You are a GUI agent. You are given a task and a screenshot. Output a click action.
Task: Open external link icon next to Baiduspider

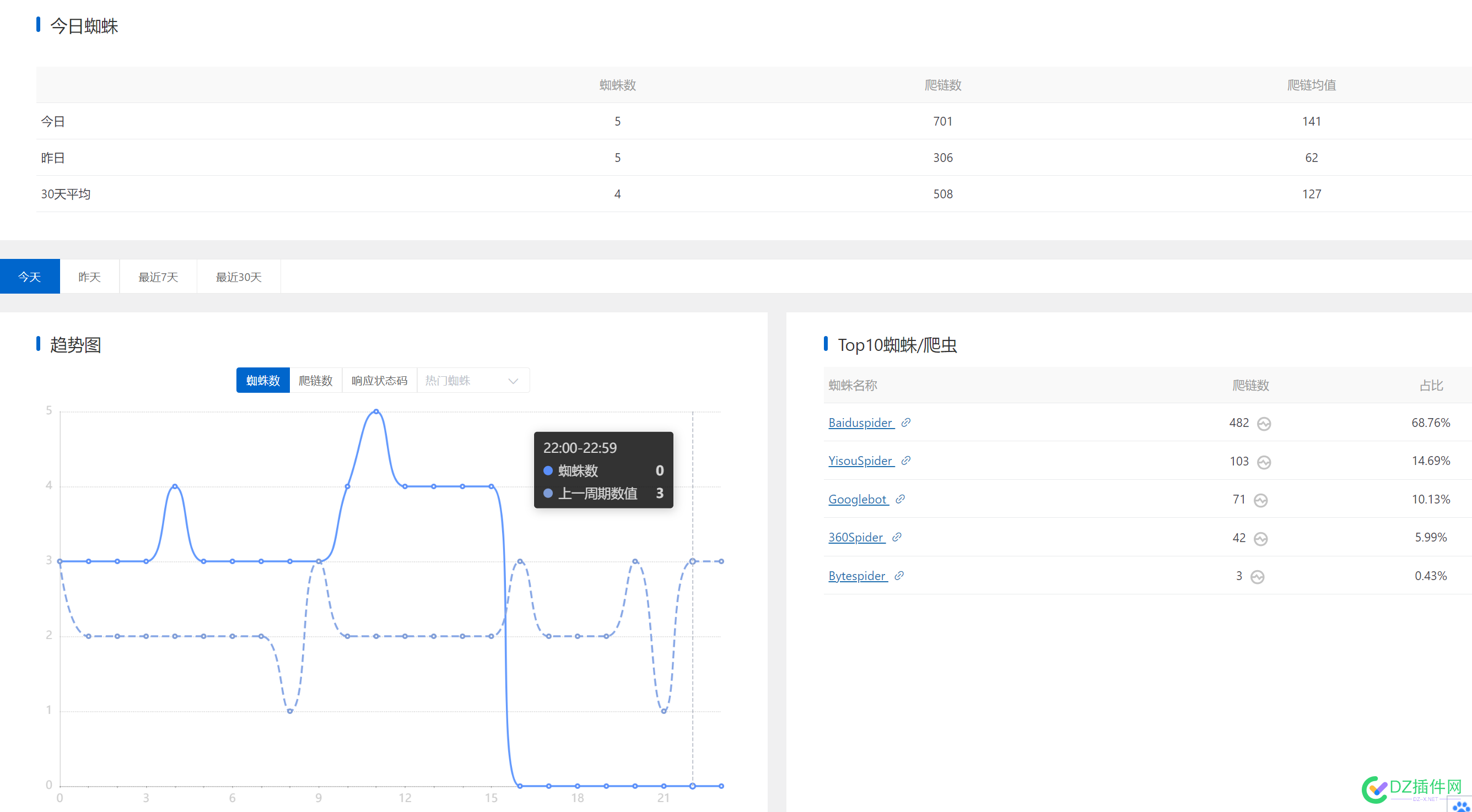pyautogui.click(x=905, y=423)
